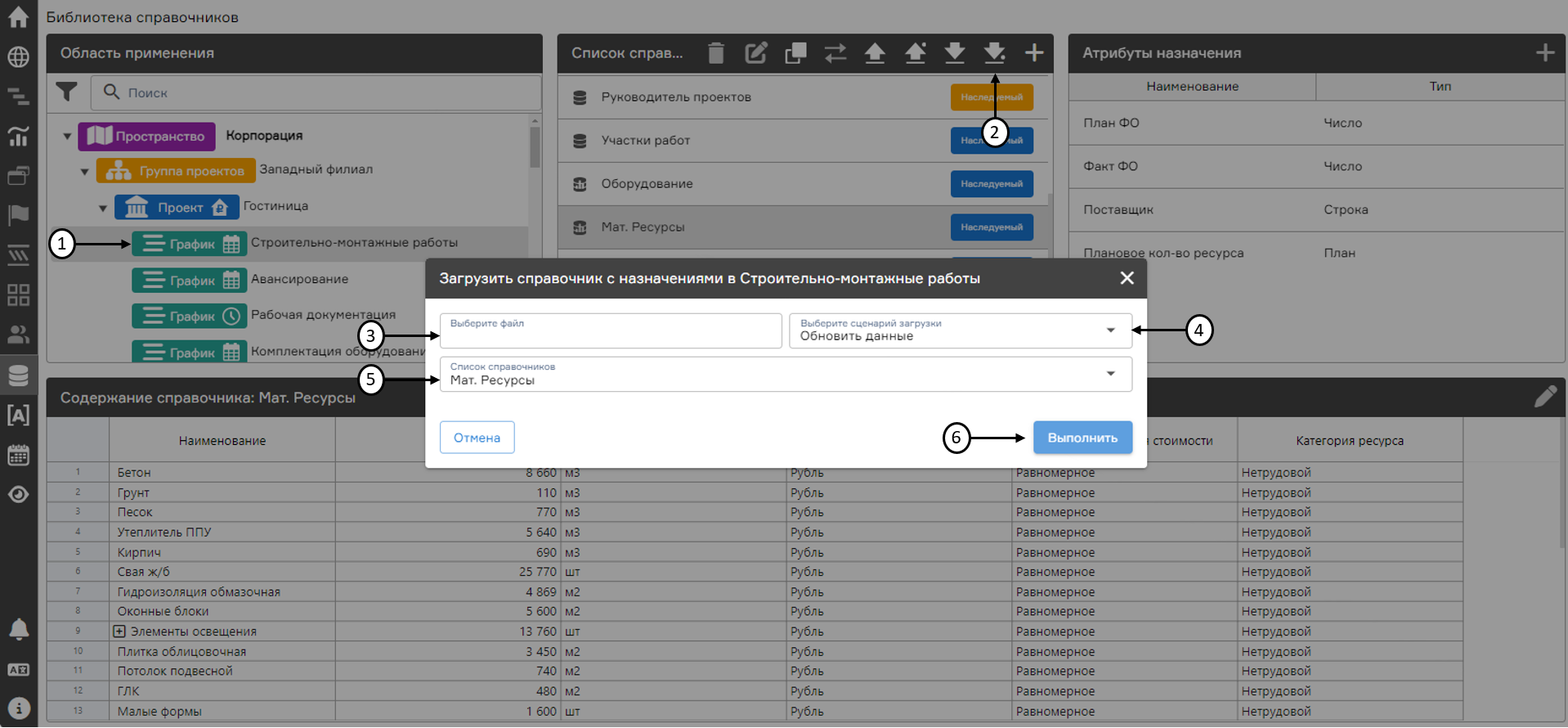Select the Поставщик attribute row
The height and width of the screenshot is (728, 1568).
(1316, 209)
